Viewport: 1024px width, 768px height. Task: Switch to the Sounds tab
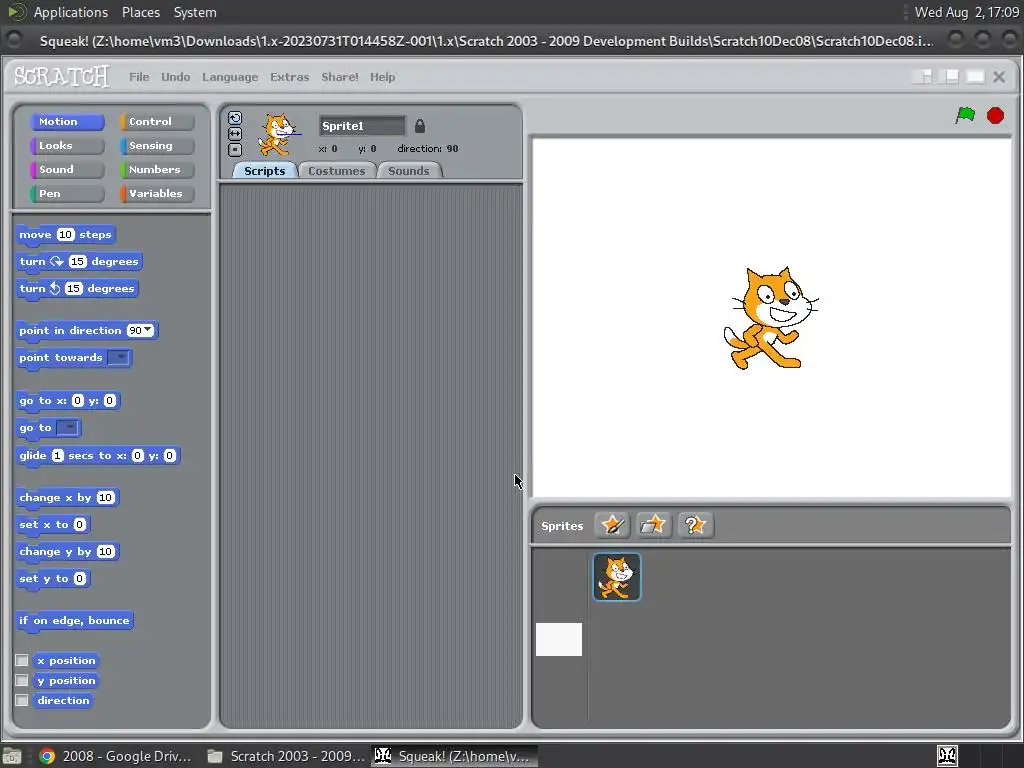pos(409,170)
